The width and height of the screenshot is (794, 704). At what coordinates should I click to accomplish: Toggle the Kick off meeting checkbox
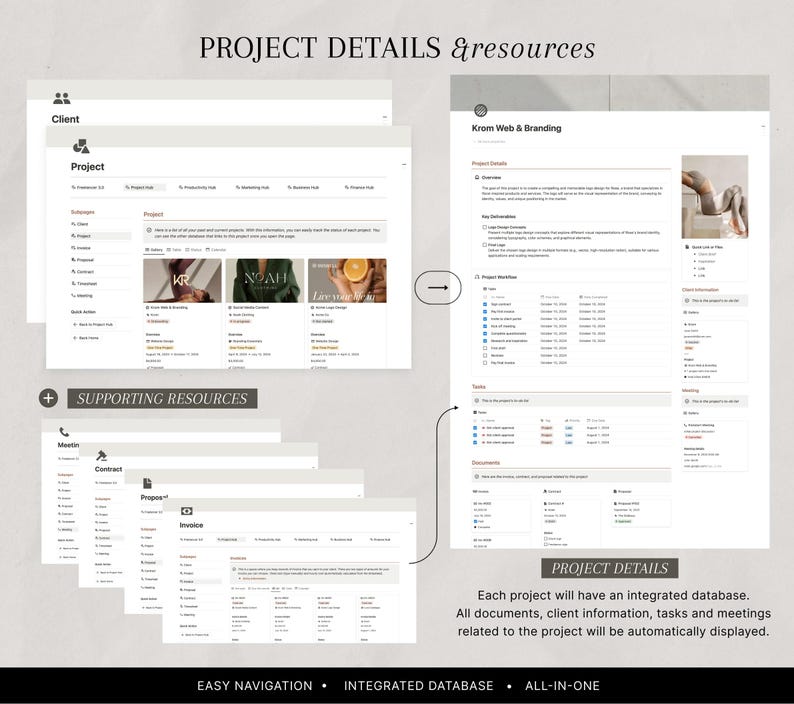[x=485, y=326]
